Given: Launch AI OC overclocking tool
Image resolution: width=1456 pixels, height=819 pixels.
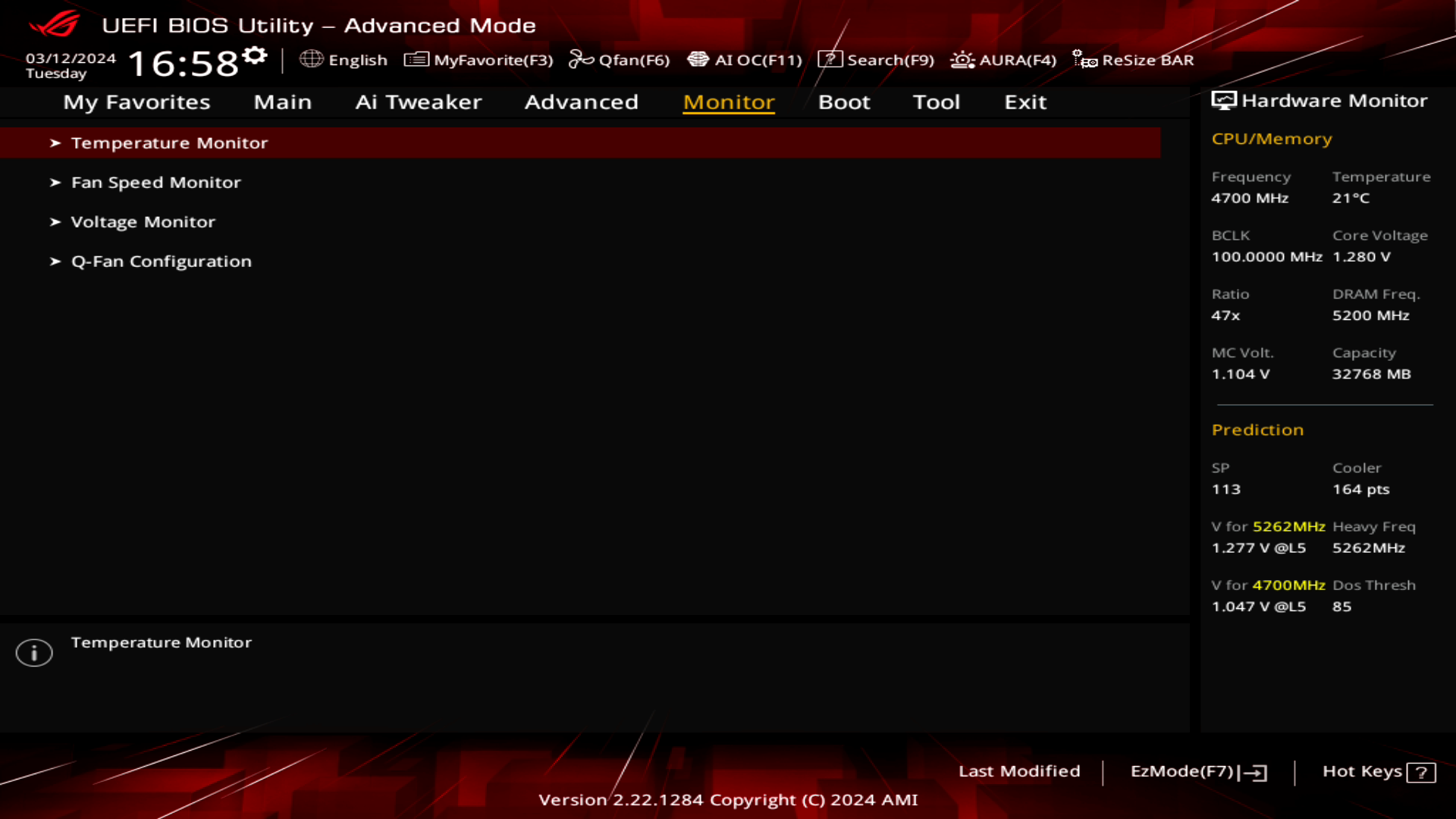Looking at the screenshot, I should click(744, 60).
